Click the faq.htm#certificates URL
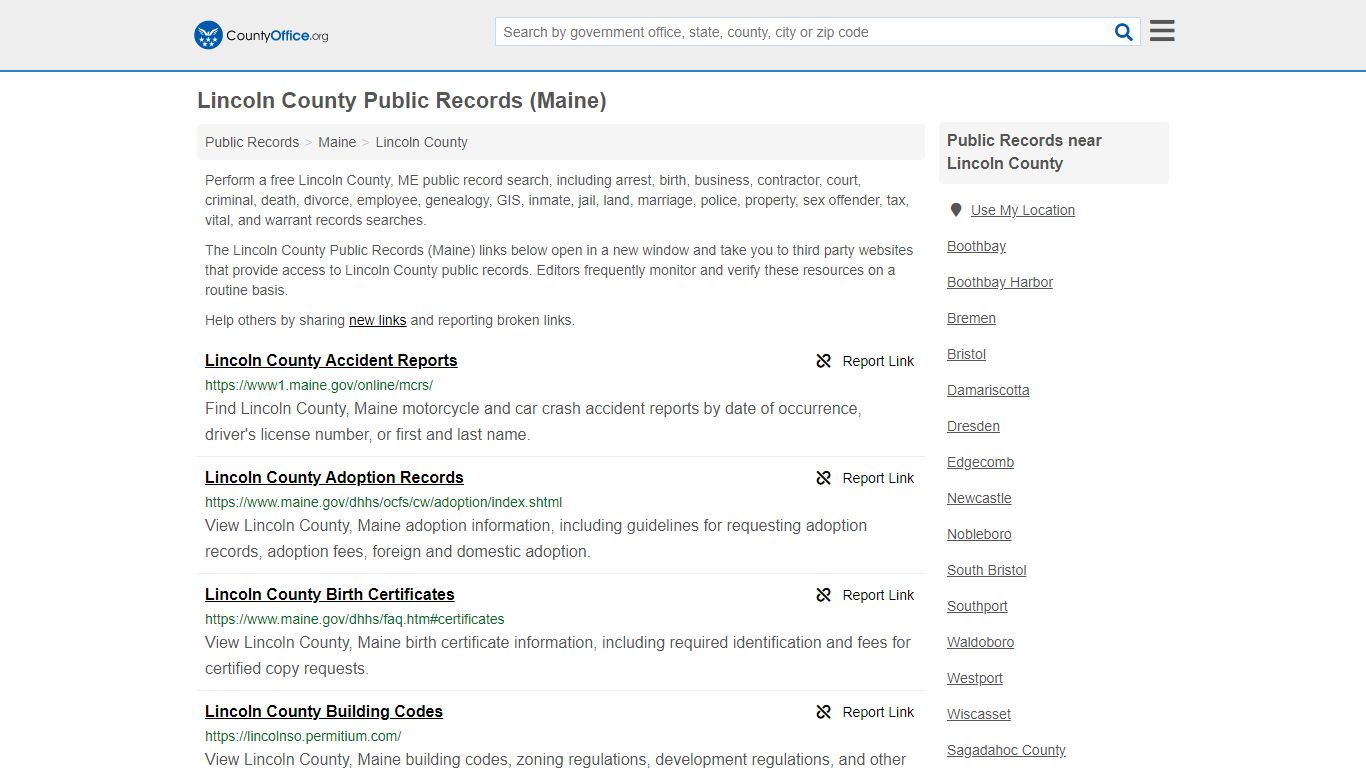Image resolution: width=1366 pixels, height=768 pixels. (x=355, y=619)
